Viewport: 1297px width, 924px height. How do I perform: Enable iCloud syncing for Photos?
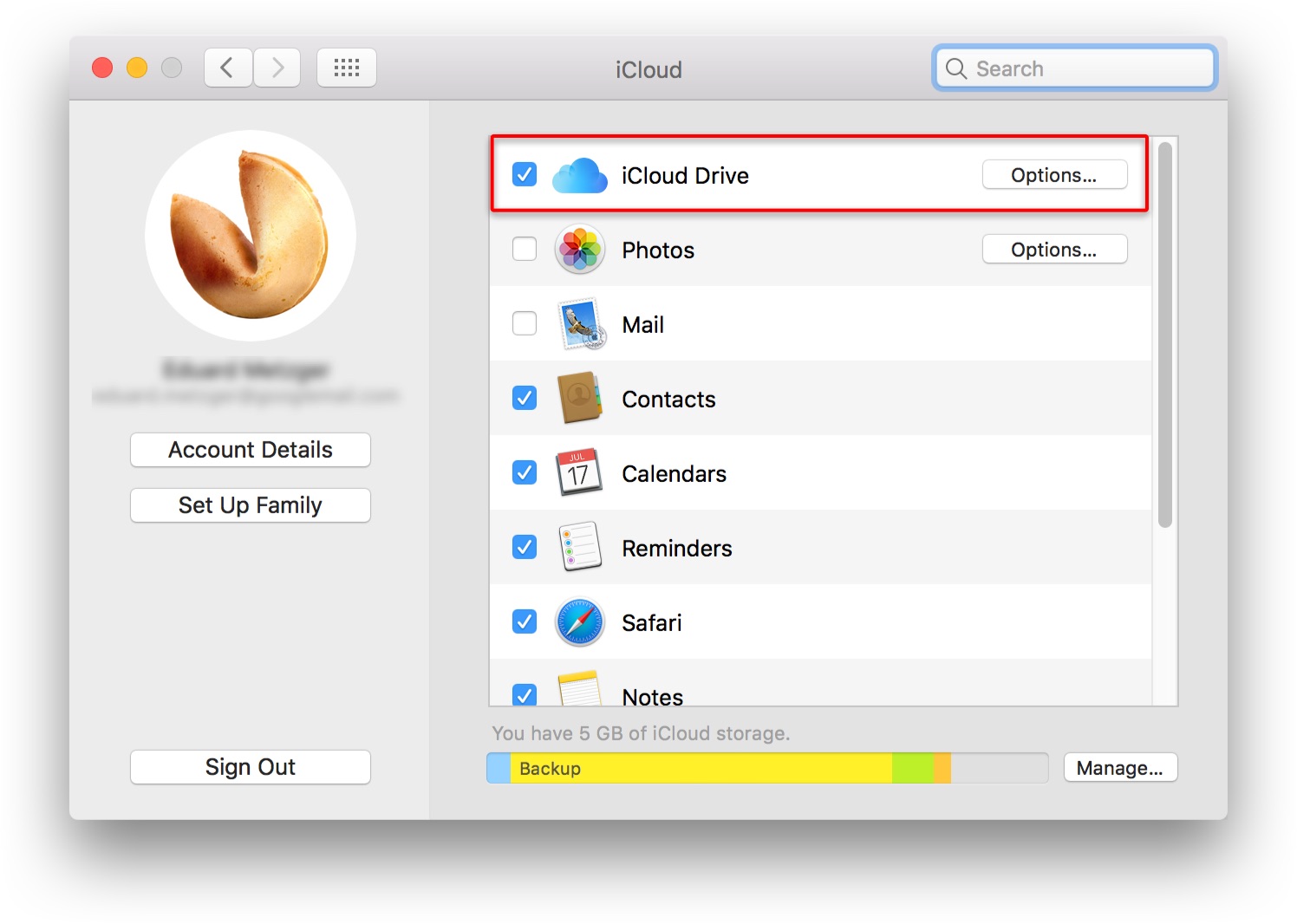coord(524,249)
